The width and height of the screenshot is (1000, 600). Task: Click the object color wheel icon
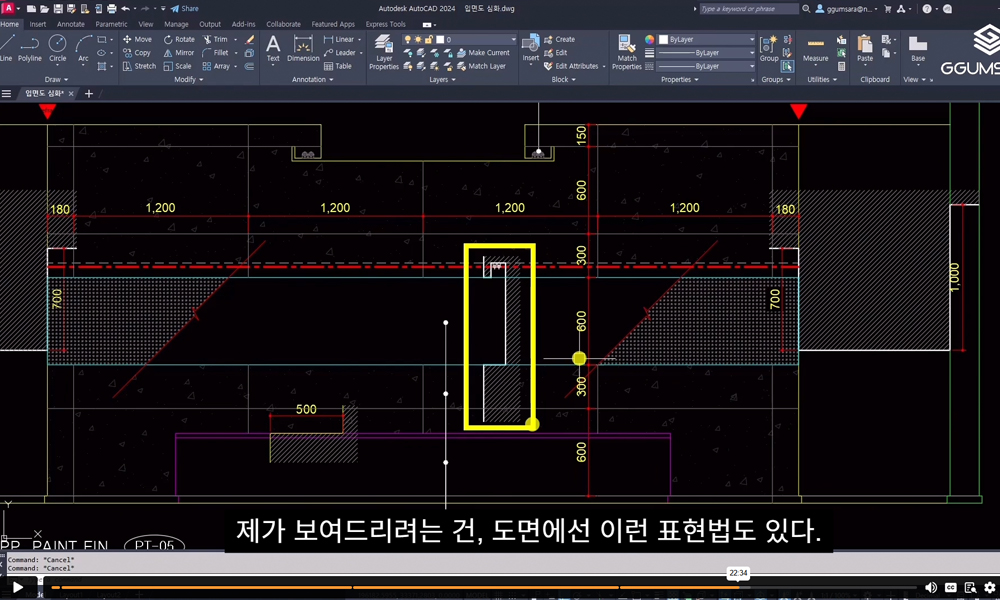coord(649,40)
